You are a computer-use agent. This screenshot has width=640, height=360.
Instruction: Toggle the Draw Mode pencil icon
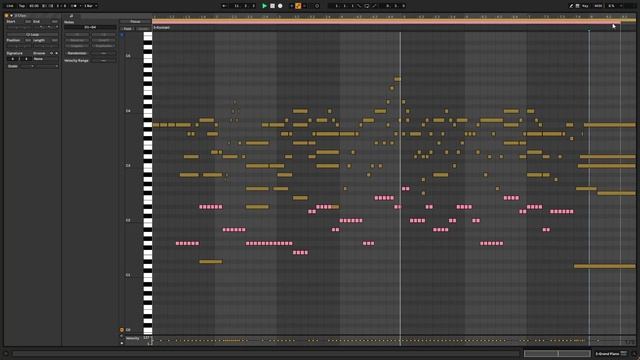571,6
